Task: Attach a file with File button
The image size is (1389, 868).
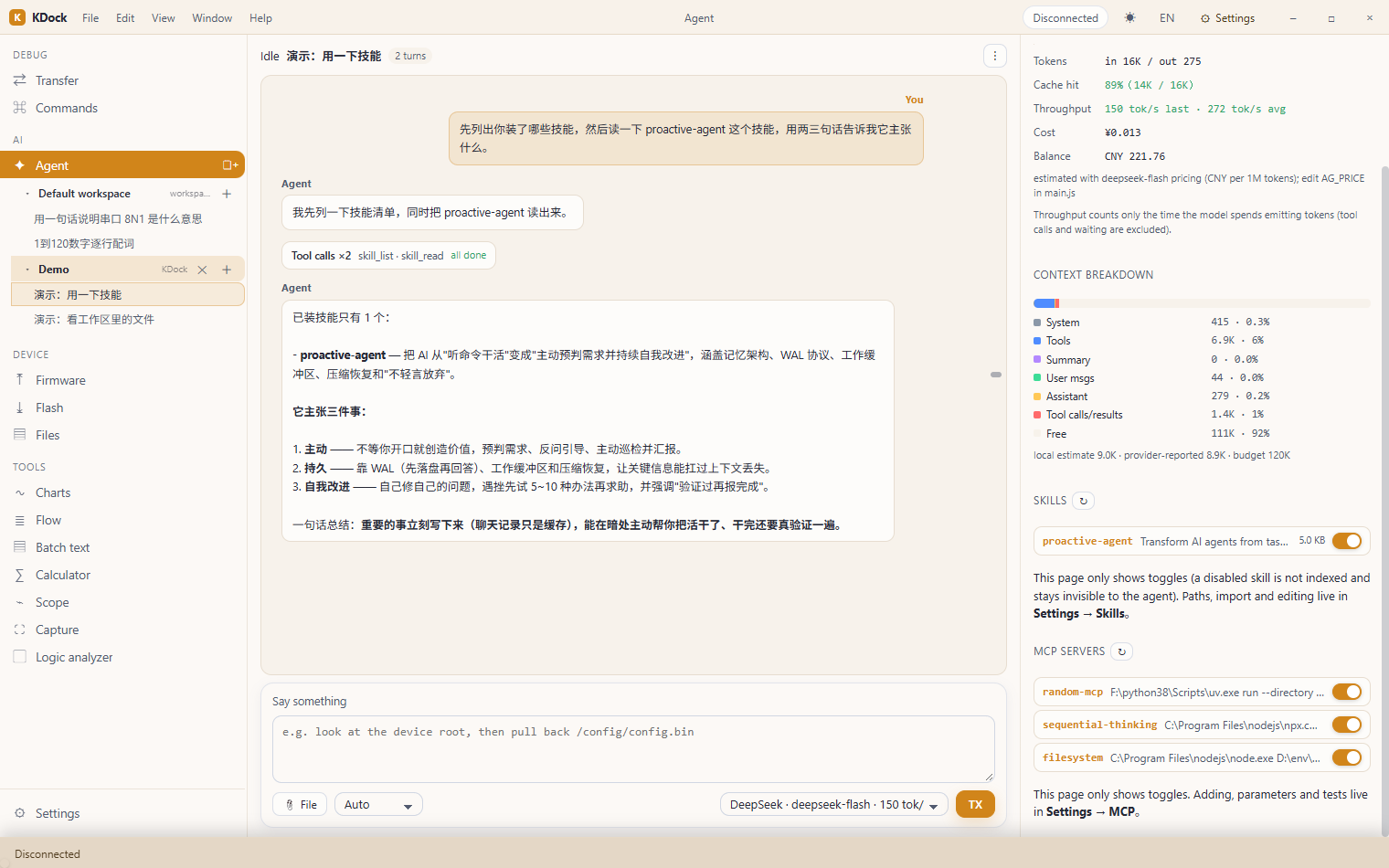Action: (x=300, y=804)
